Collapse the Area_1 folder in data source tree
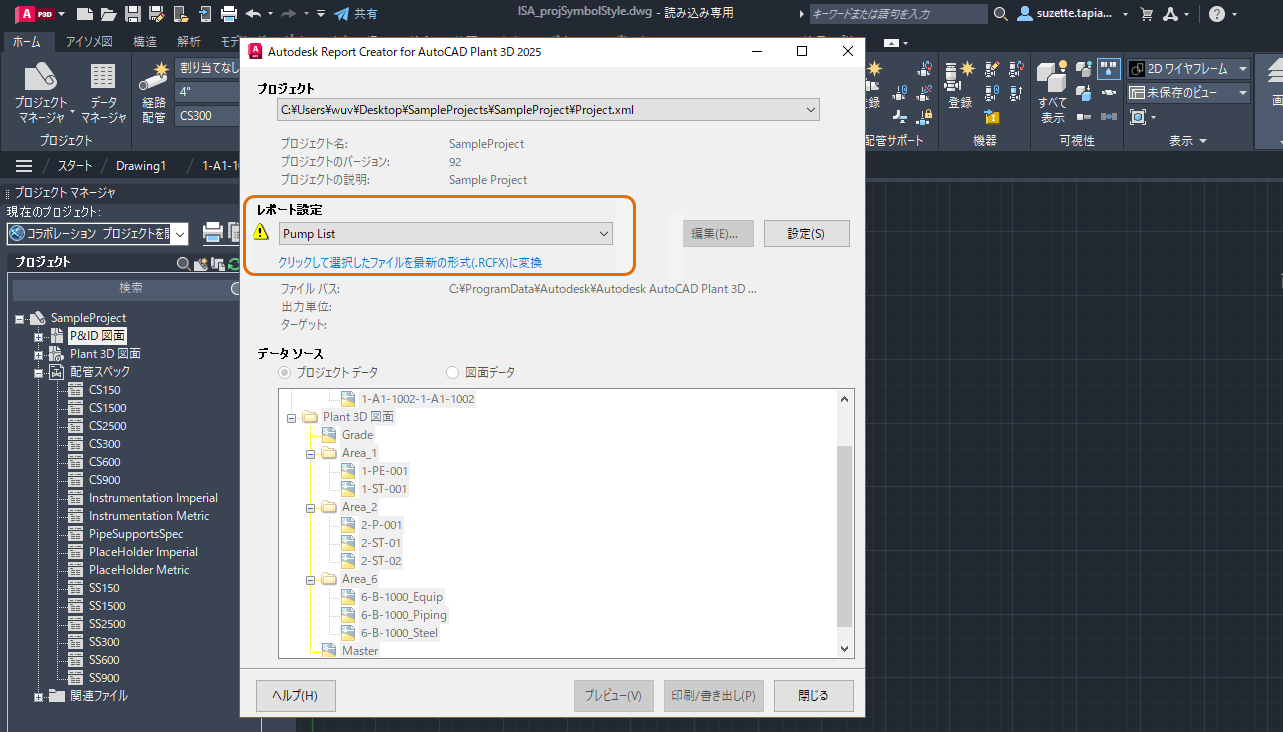The height and width of the screenshot is (732, 1283). pyautogui.click(x=311, y=453)
